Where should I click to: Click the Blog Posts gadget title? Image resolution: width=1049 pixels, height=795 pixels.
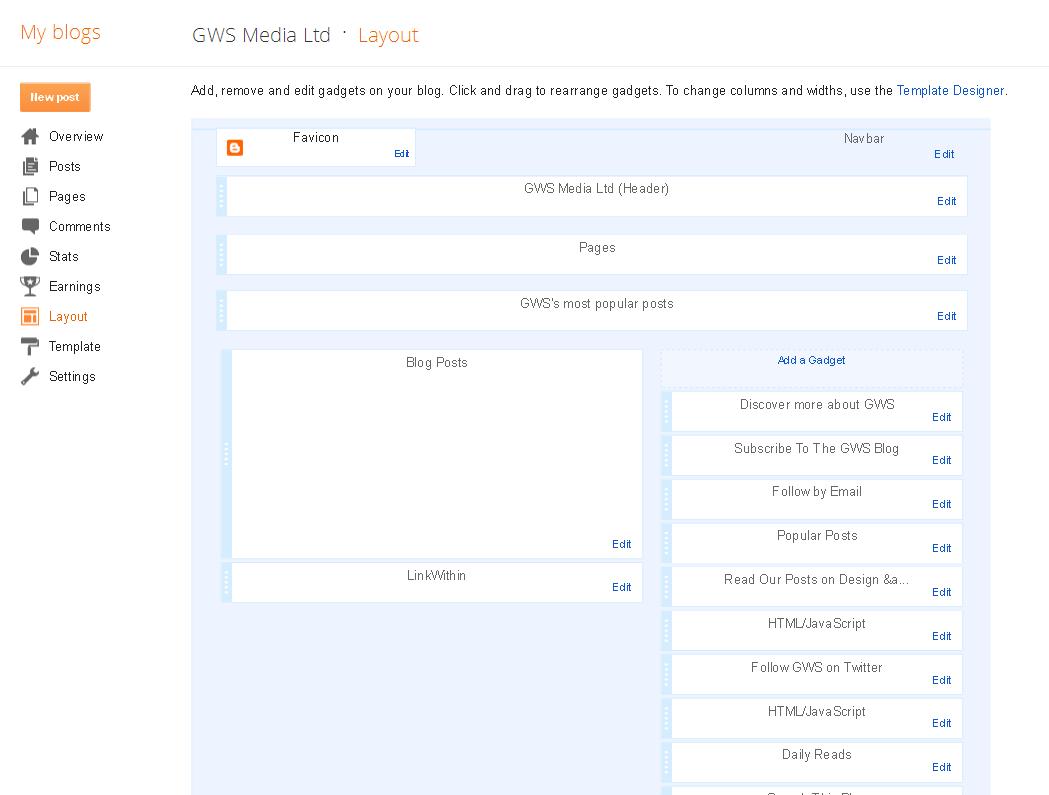click(437, 363)
